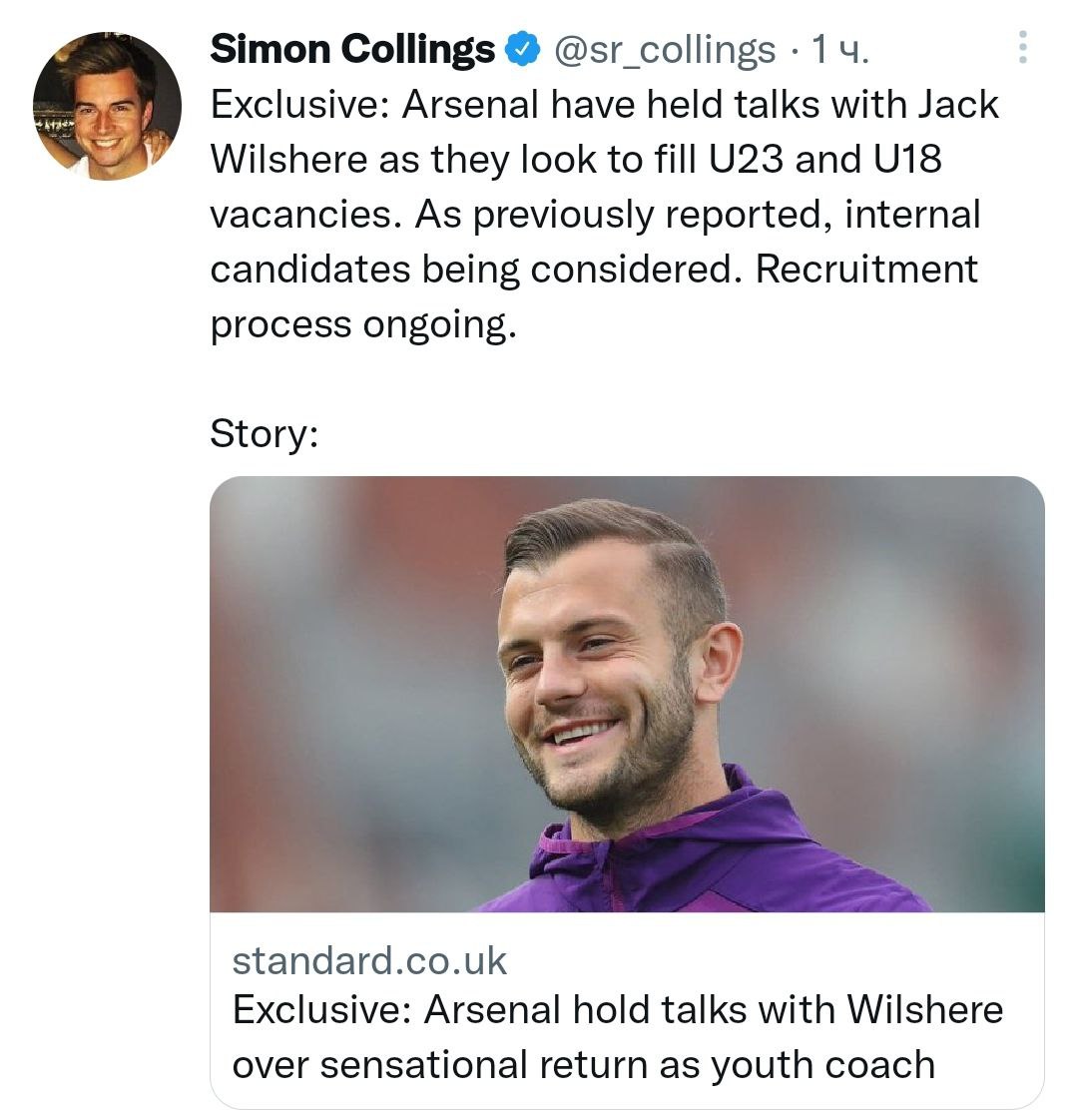Click the standard.co.uk domain label
1078x1120 pixels.
pyautogui.click(x=369, y=960)
